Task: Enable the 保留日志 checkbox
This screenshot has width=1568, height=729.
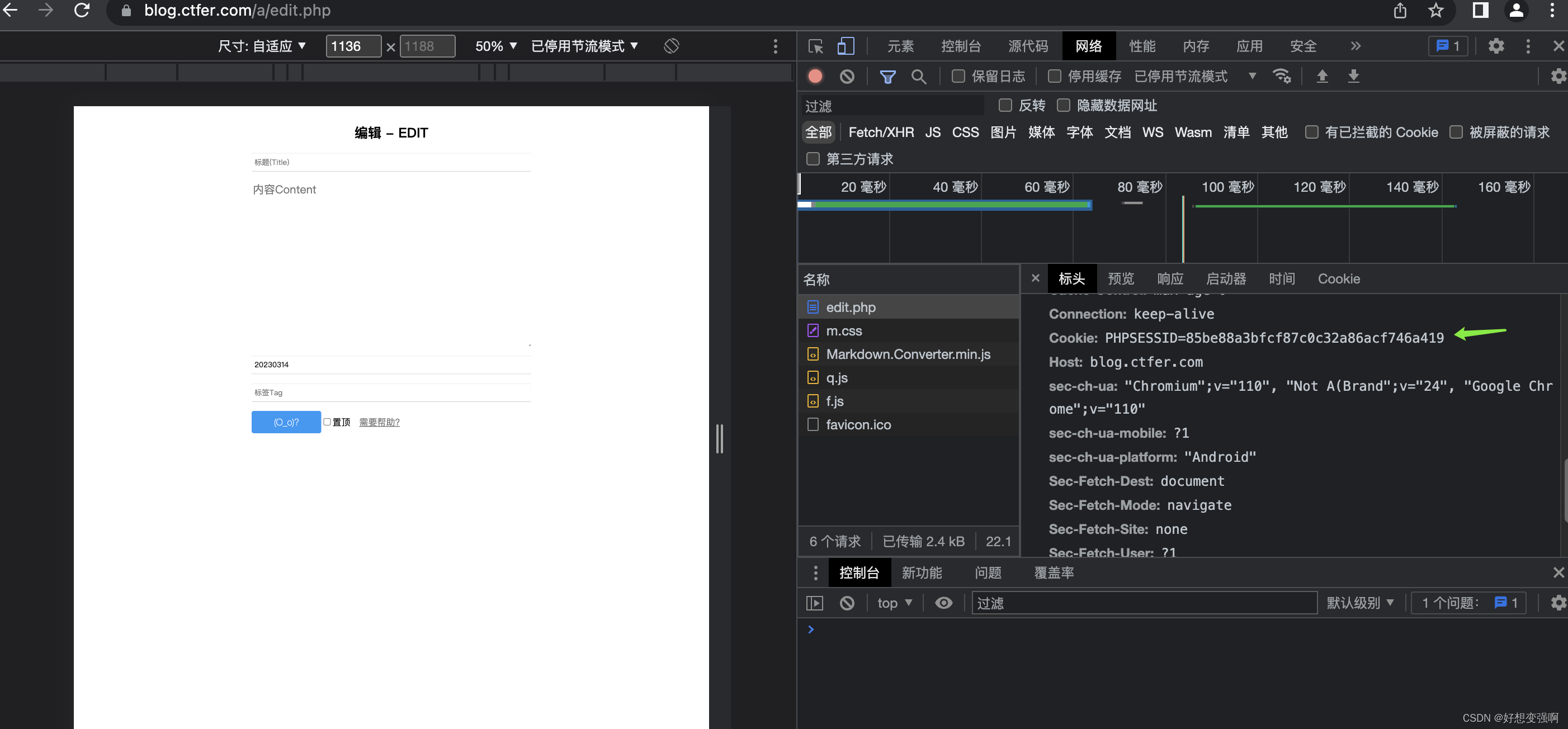Action: tap(958, 76)
